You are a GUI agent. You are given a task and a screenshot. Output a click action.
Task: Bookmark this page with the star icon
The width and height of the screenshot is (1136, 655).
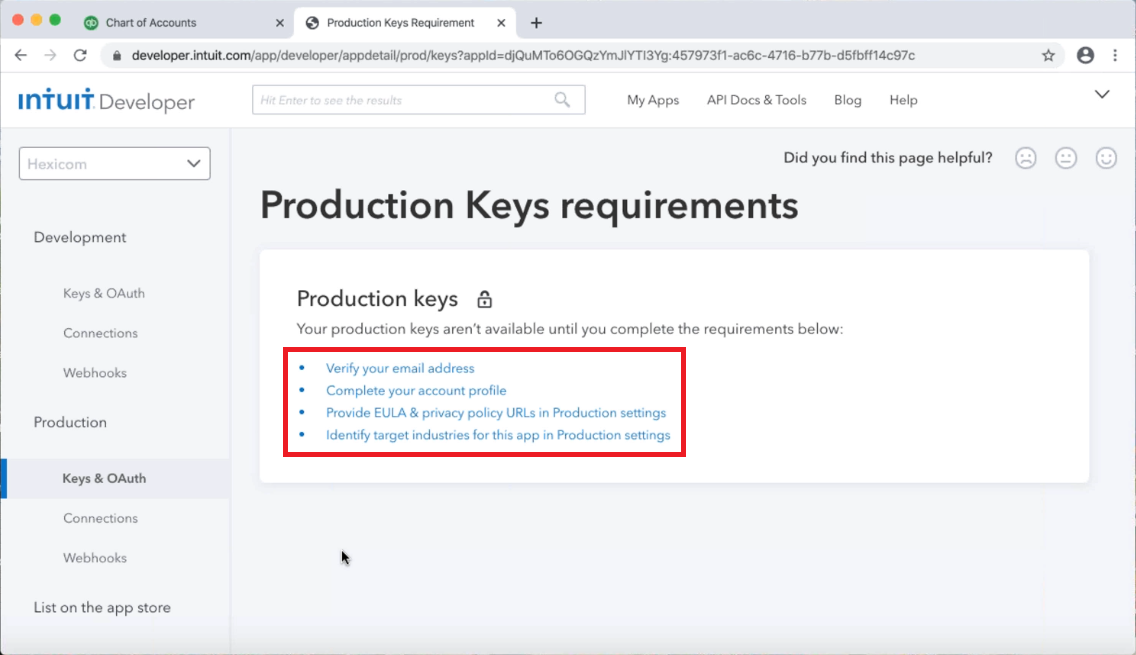pos(1048,55)
